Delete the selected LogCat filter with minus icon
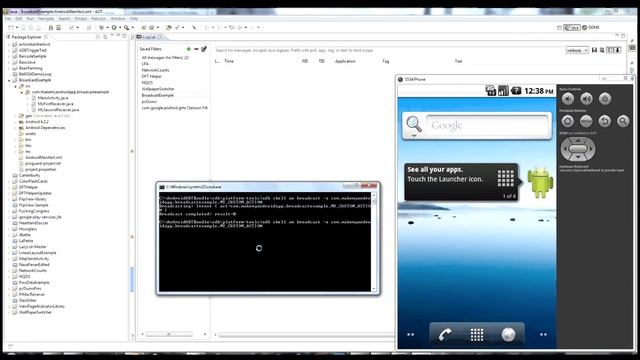640x360 pixels. (196, 49)
